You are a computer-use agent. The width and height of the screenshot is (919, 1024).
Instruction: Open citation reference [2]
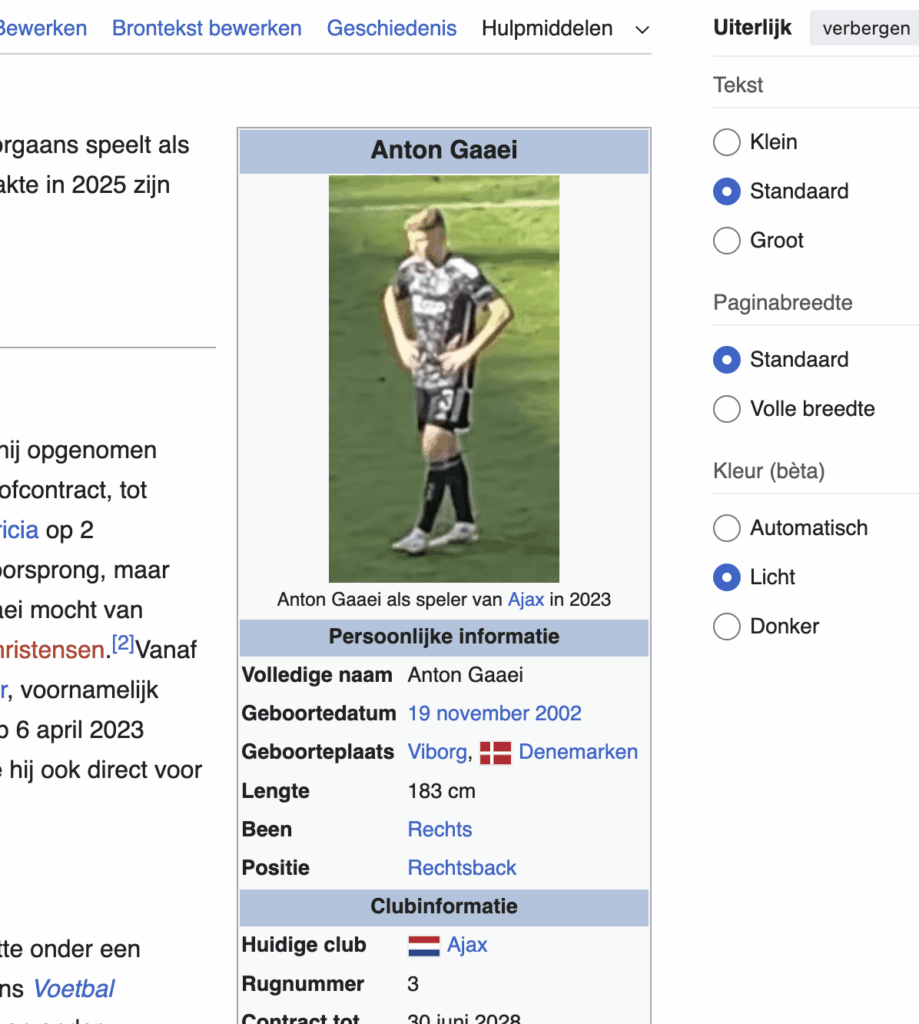click(x=122, y=645)
